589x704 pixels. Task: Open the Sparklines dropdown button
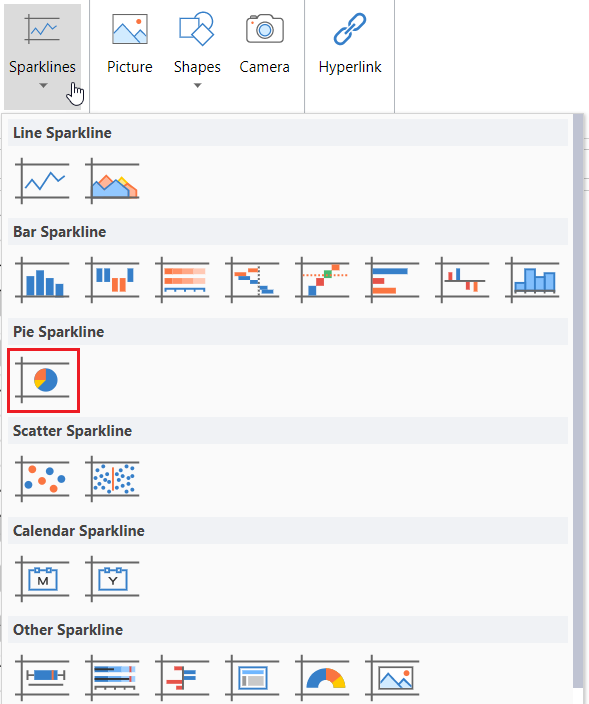click(x=43, y=57)
